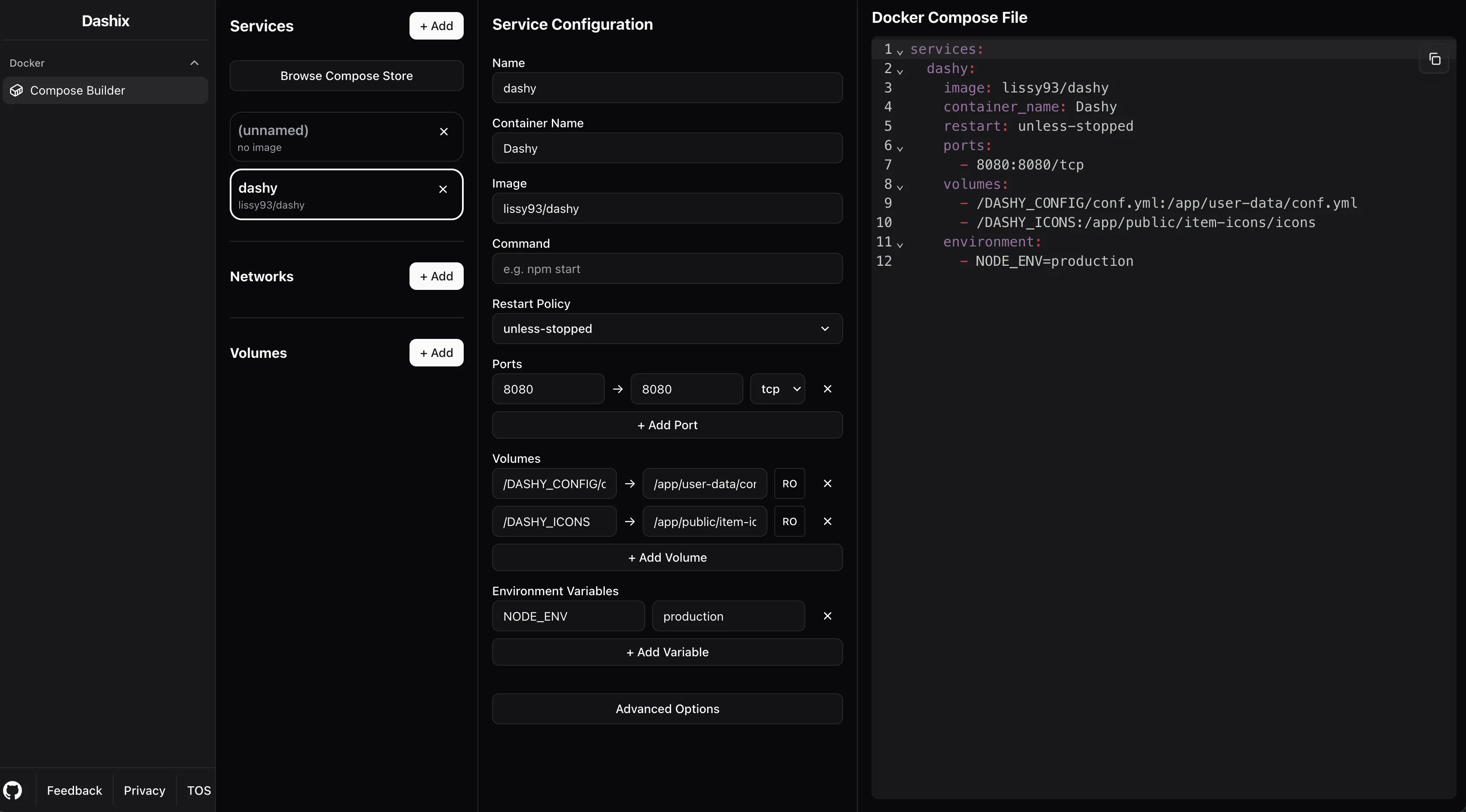Remove the 8080 port mapping row
The width and height of the screenshot is (1466, 812).
[x=827, y=389]
